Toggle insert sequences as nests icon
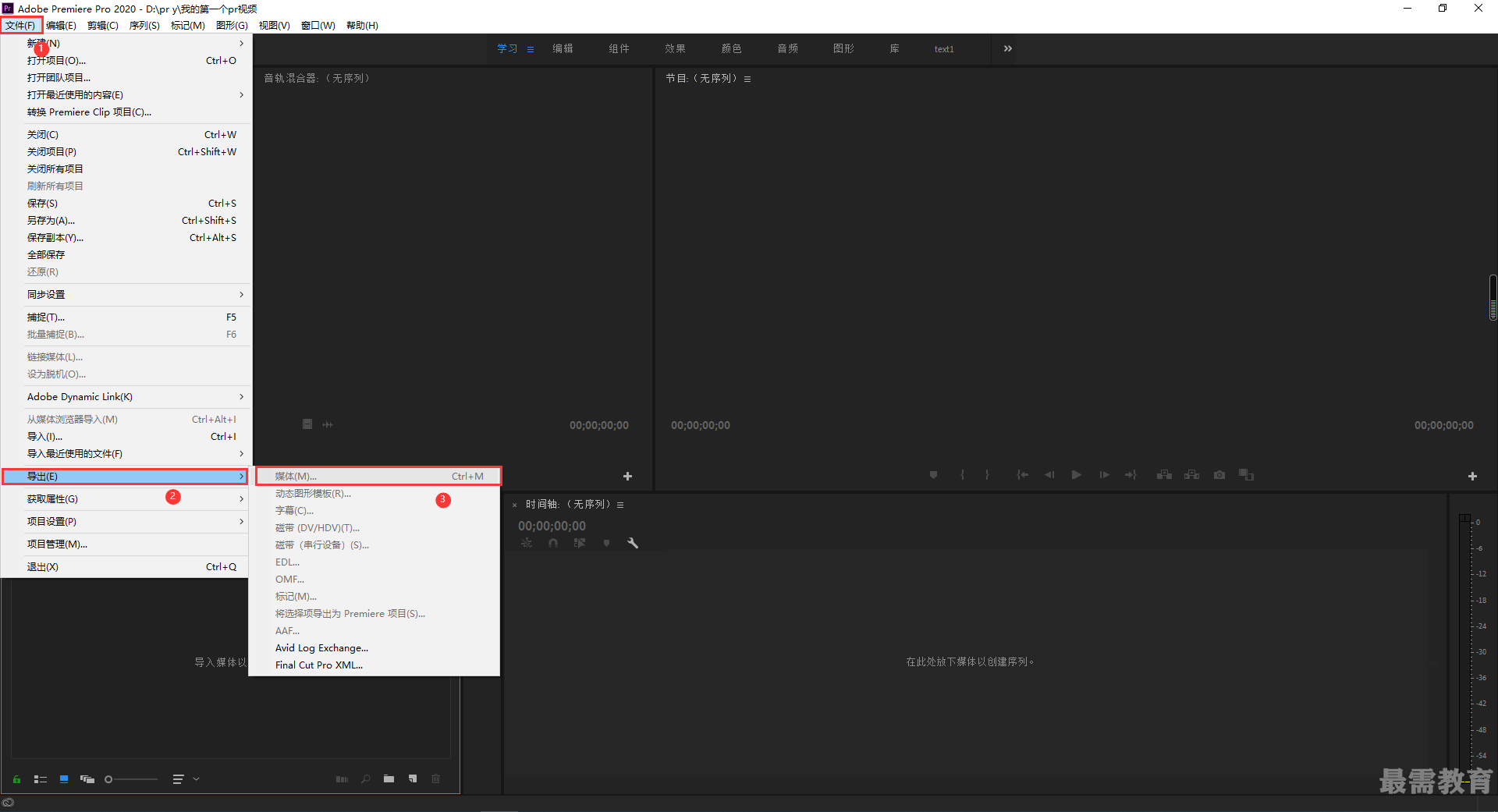The image size is (1498, 812). (527, 543)
